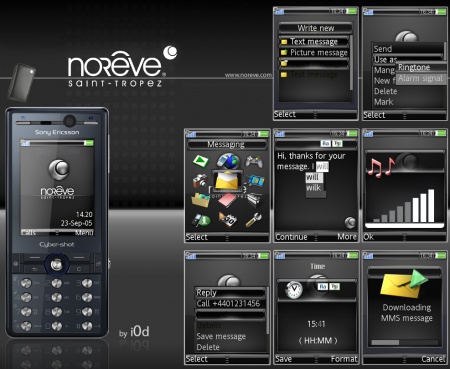Click the (HH:MM) format label
The height and width of the screenshot is (369, 450).
click(317, 341)
